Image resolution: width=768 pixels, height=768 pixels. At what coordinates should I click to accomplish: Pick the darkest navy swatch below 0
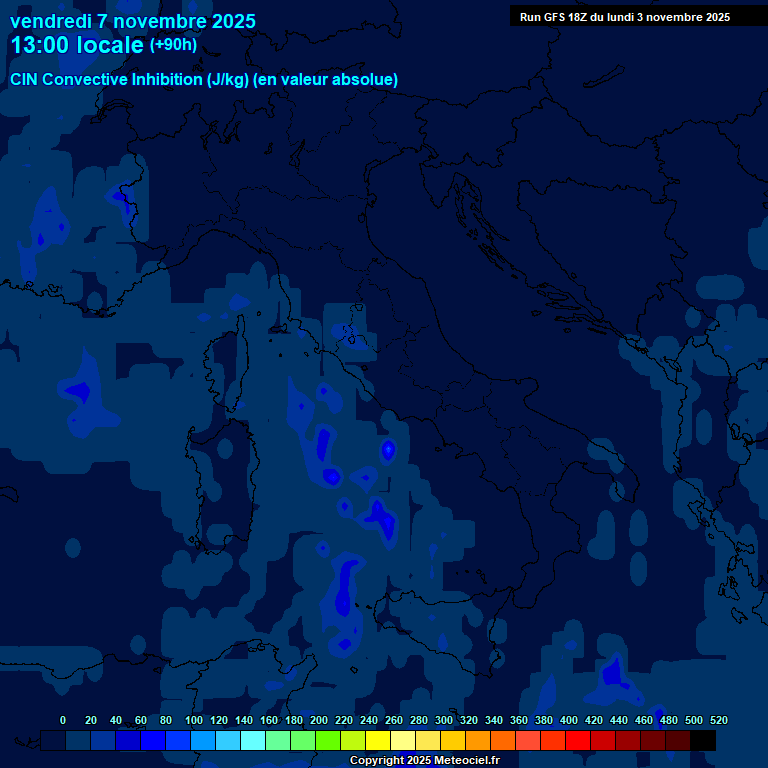pos(54,741)
